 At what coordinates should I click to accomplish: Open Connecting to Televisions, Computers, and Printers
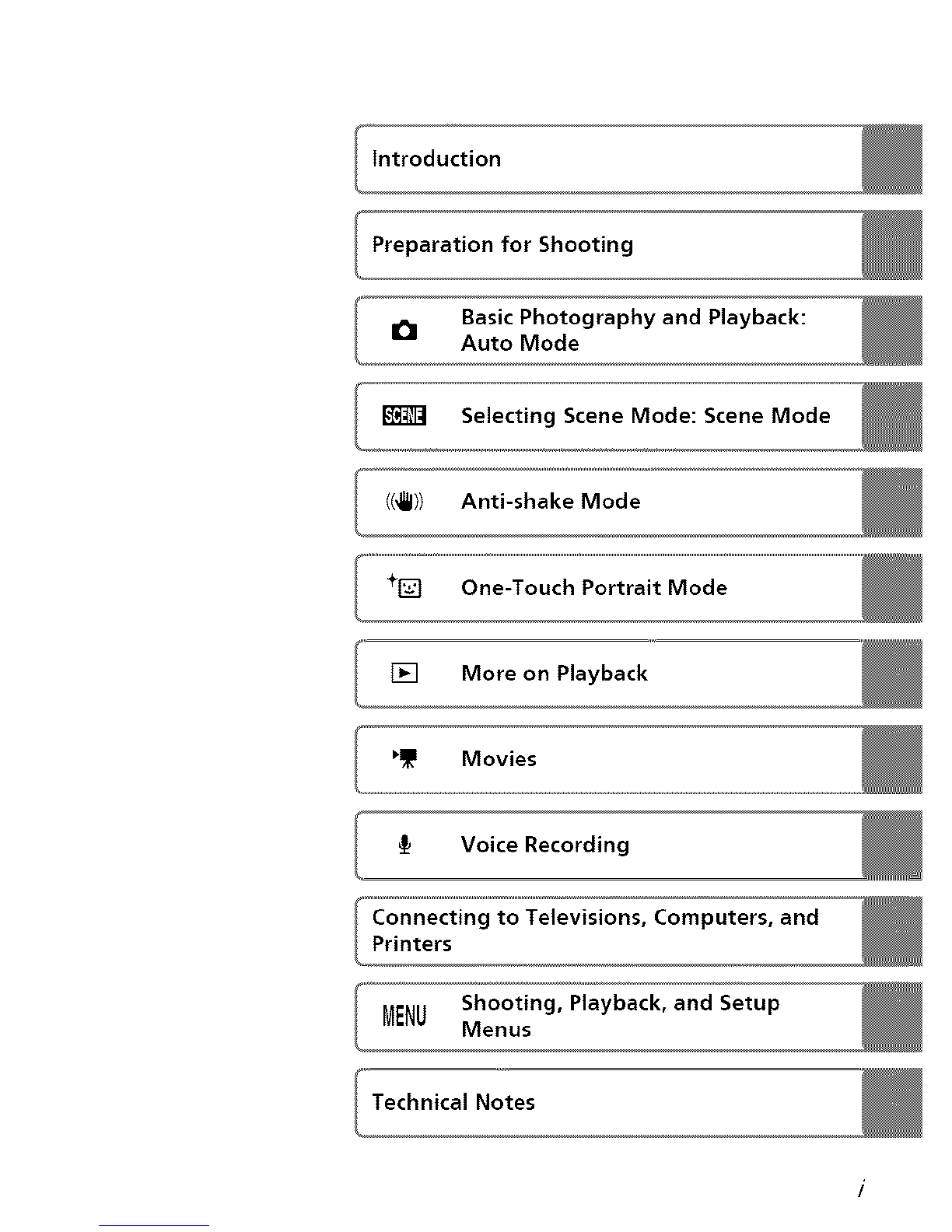pyautogui.click(x=595, y=930)
